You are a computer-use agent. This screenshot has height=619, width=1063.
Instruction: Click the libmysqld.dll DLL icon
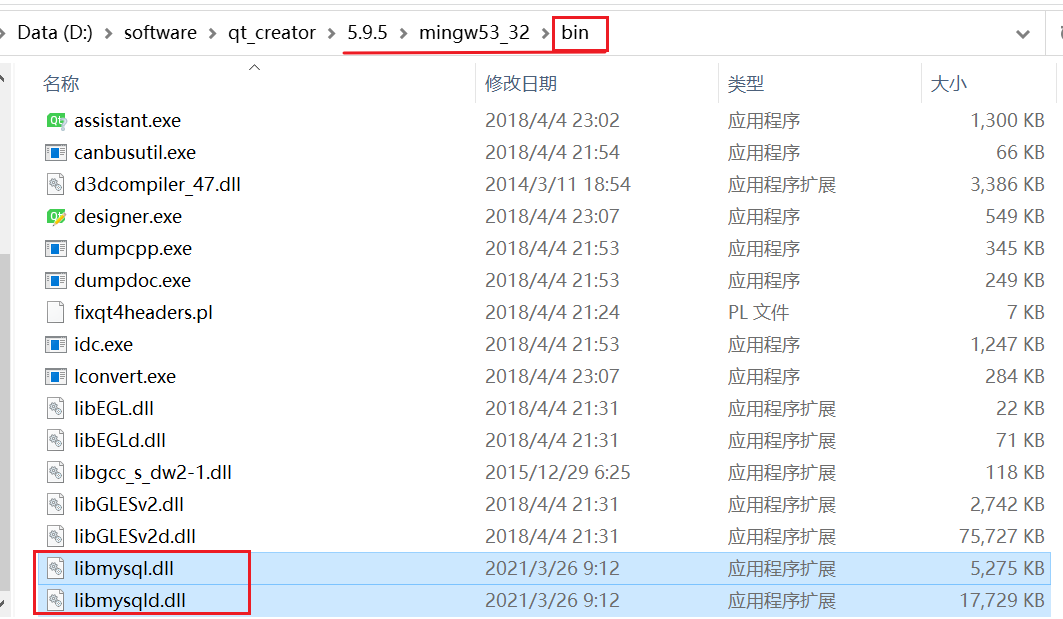tap(57, 599)
